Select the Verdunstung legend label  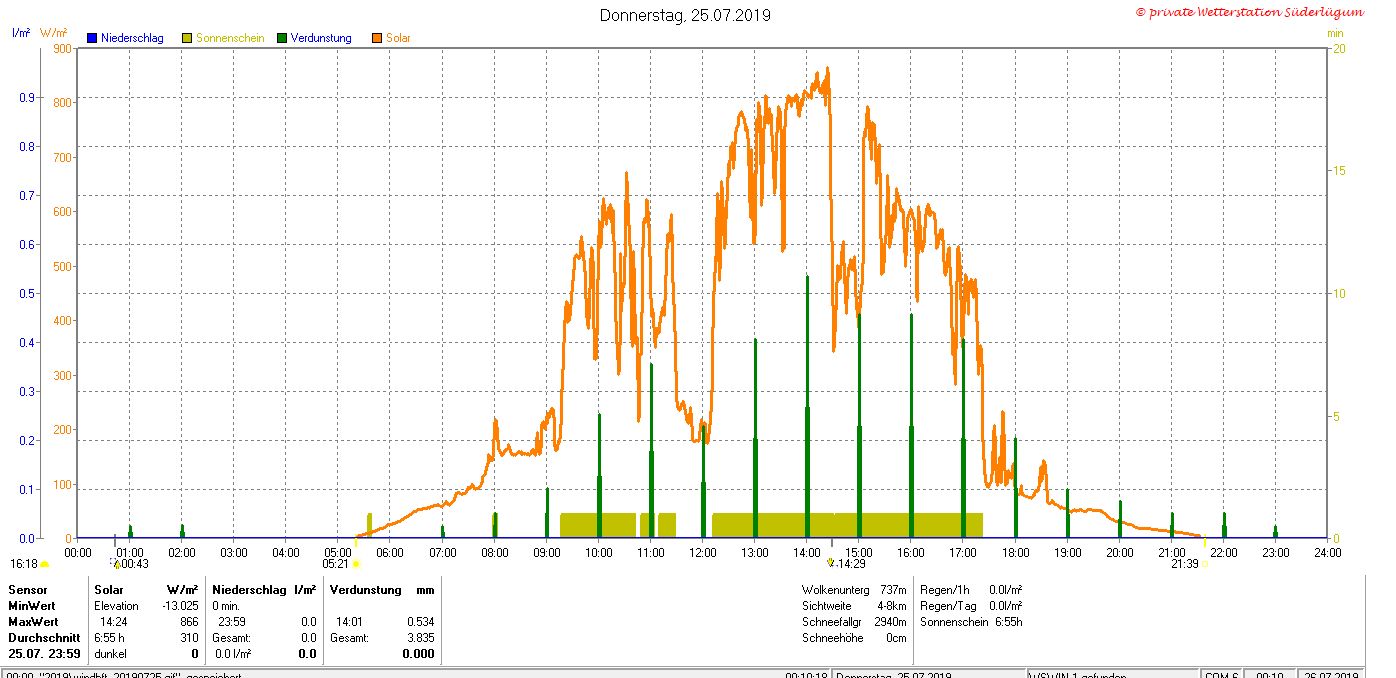click(321, 38)
